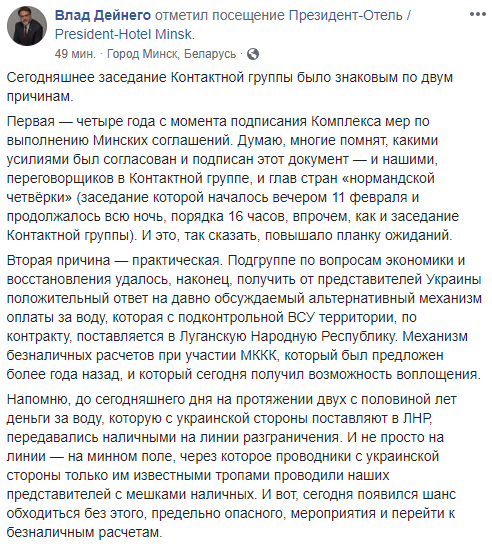Open Влад Дейнего's profile picture
This screenshot has height=550, width=492.
click(27, 26)
